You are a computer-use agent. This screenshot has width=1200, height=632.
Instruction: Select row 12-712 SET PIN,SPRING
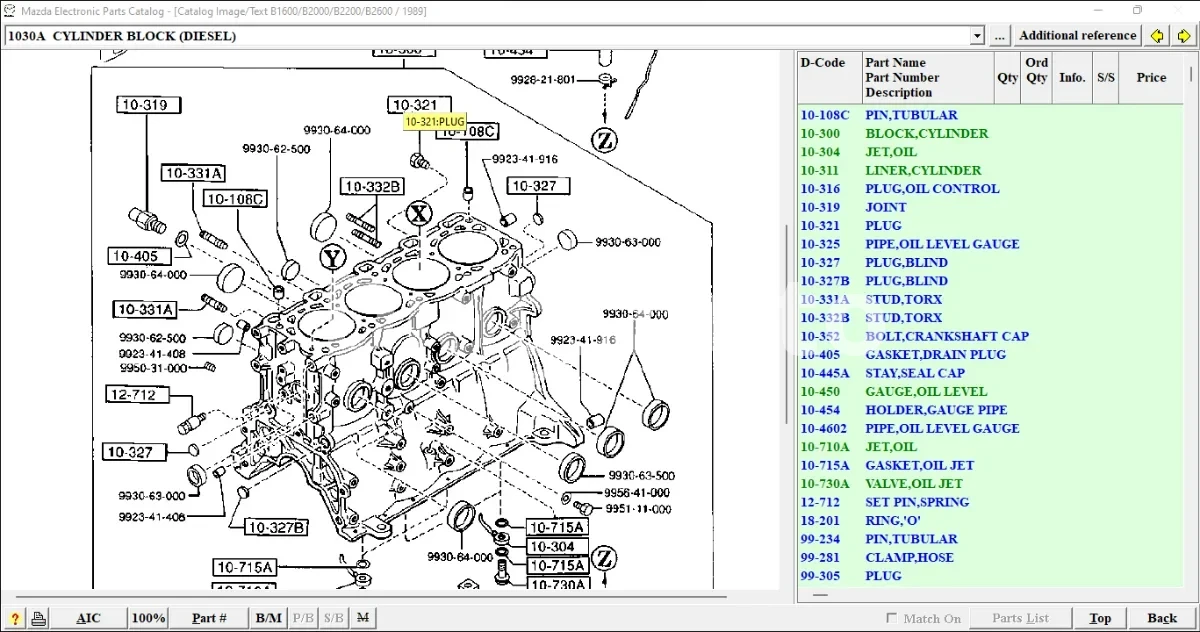[990, 502]
